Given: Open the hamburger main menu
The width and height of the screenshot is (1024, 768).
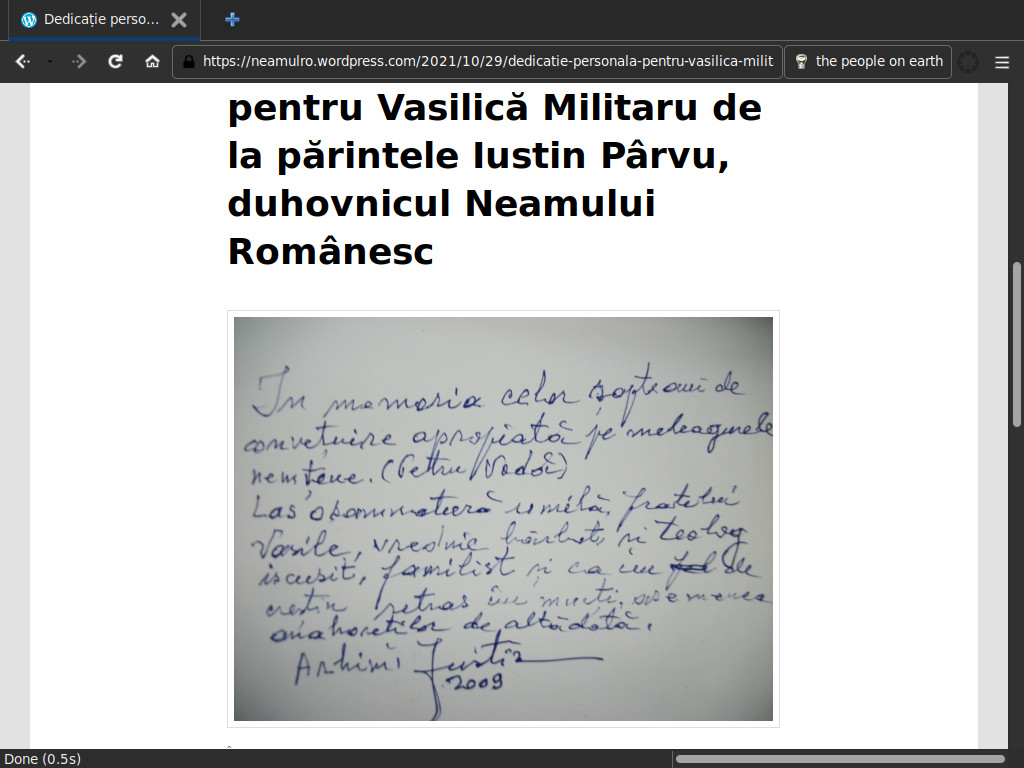Looking at the screenshot, I should [1002, 61].
